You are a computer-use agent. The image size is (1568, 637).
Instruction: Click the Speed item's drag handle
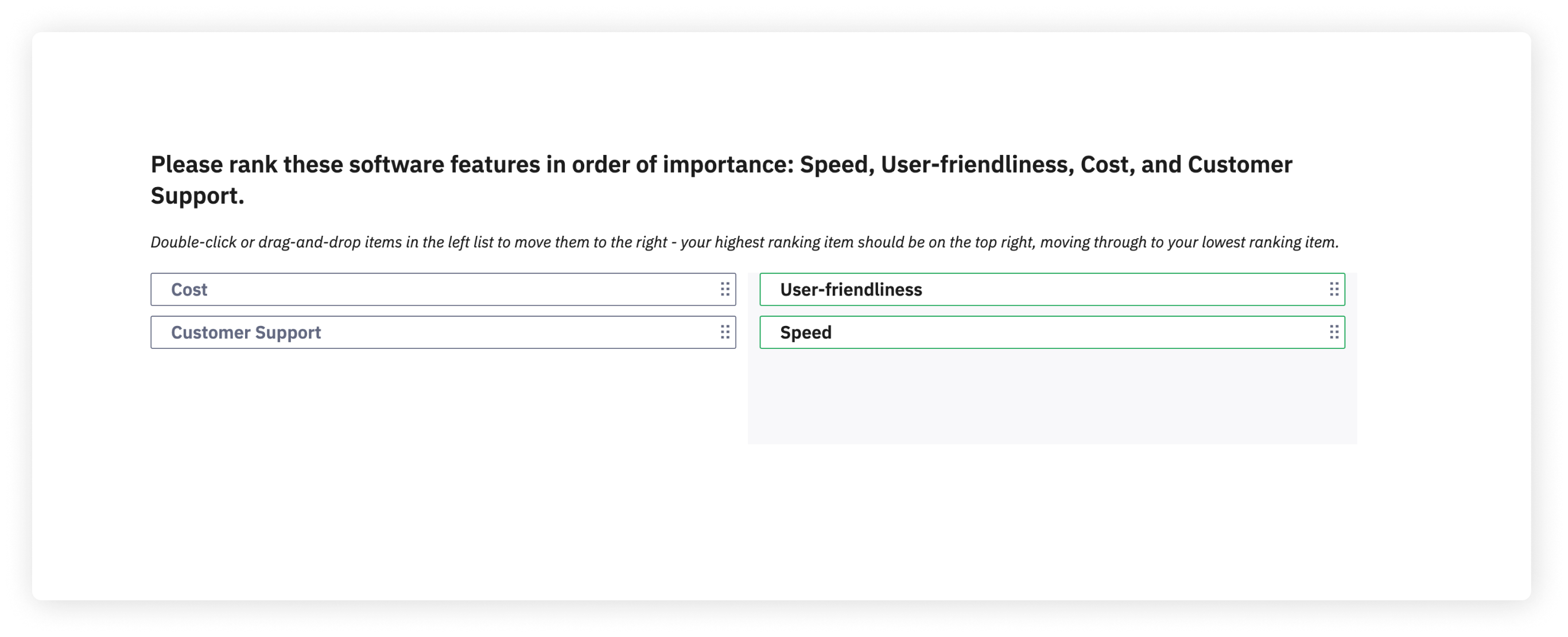coord(1334,332)
